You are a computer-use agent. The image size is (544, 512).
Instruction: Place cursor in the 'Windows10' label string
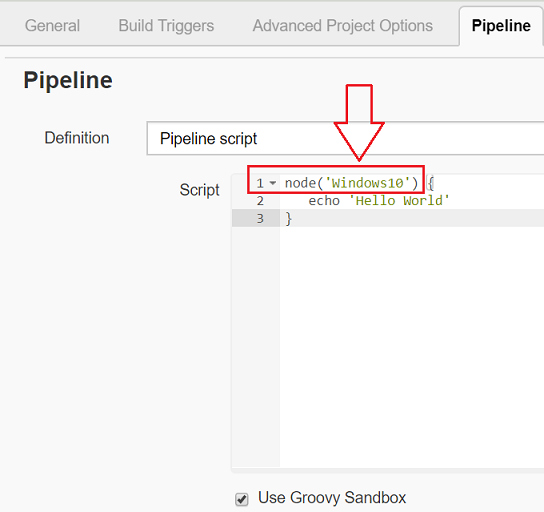tap(367, 183)
